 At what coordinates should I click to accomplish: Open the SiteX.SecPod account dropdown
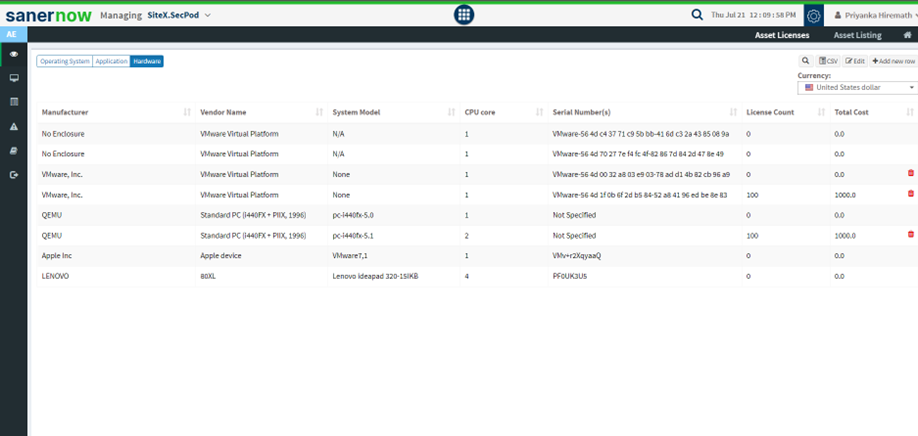[x=179, y=15]
